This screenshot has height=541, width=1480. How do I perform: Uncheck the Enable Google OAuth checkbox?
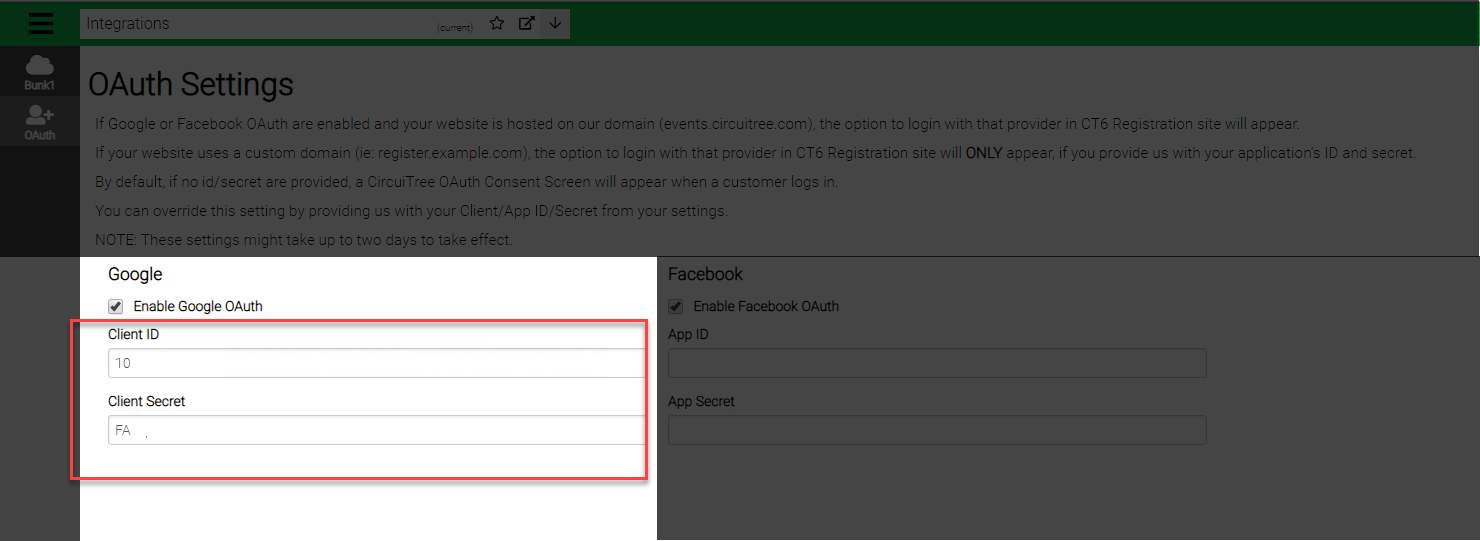(x=116, y=306)
